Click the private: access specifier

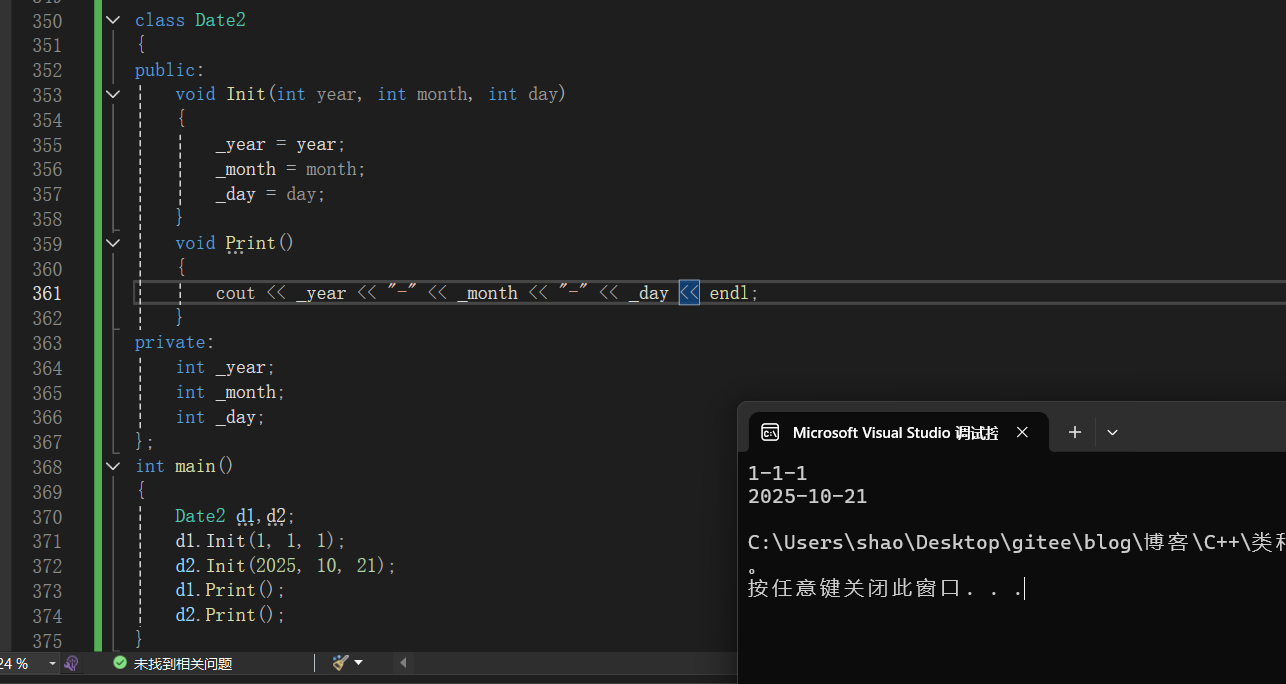(175, 342)
